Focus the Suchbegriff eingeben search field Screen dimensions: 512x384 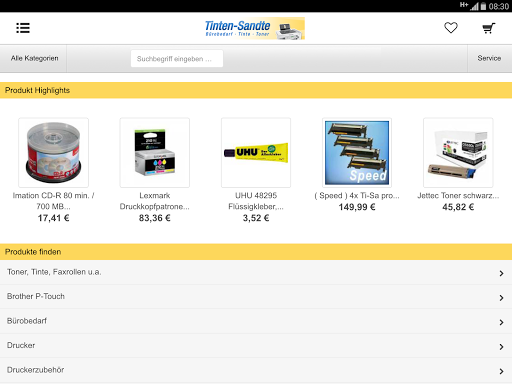[x=177, y=59]
